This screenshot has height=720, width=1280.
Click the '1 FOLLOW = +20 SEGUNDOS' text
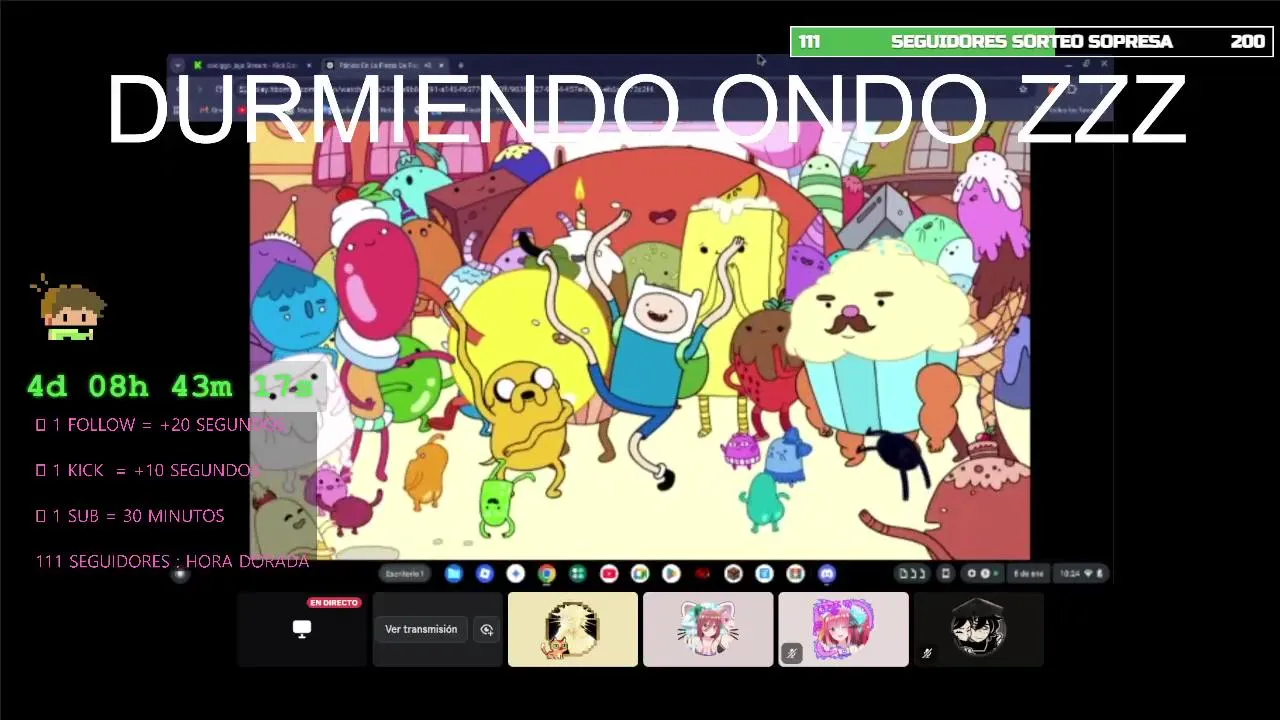point(162,425)
